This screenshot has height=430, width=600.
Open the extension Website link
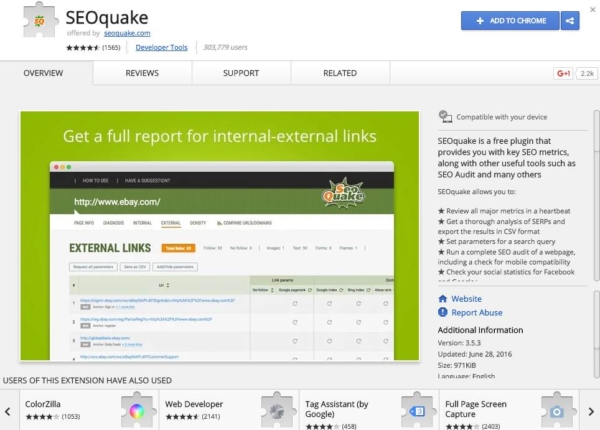pyautogui.click(x=466, y=299)
